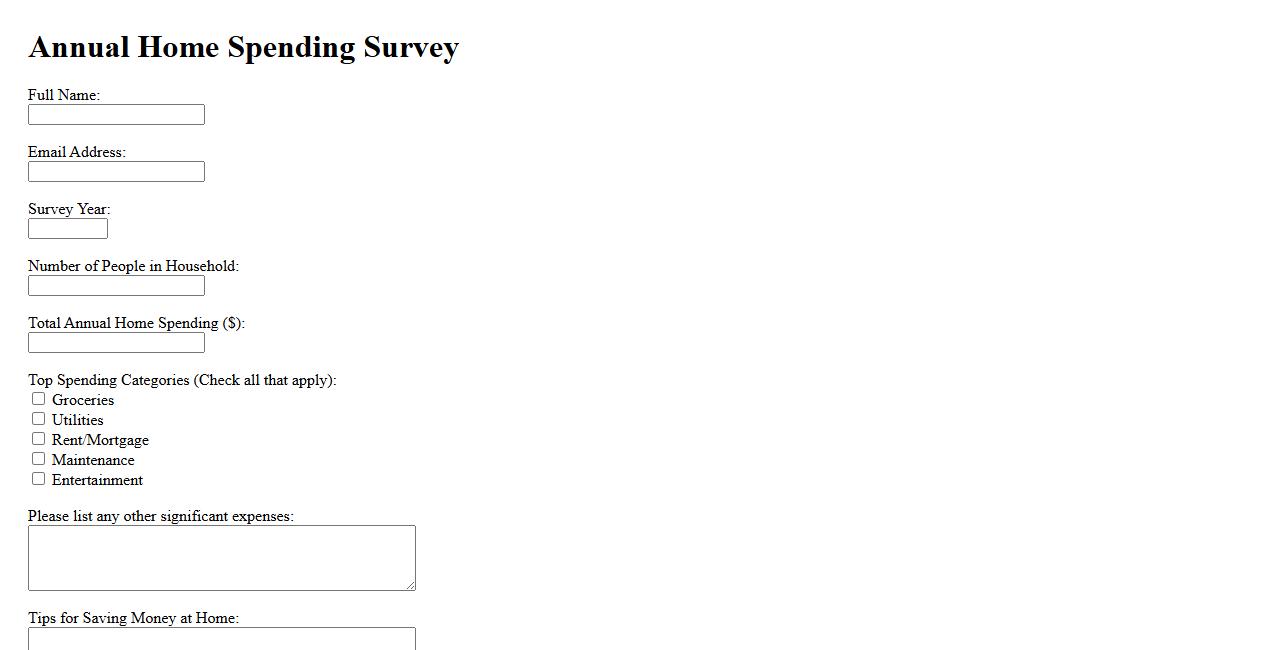
Task: Click the Annual Home Spending Survey heading
Action: click(x=243, y=47)
